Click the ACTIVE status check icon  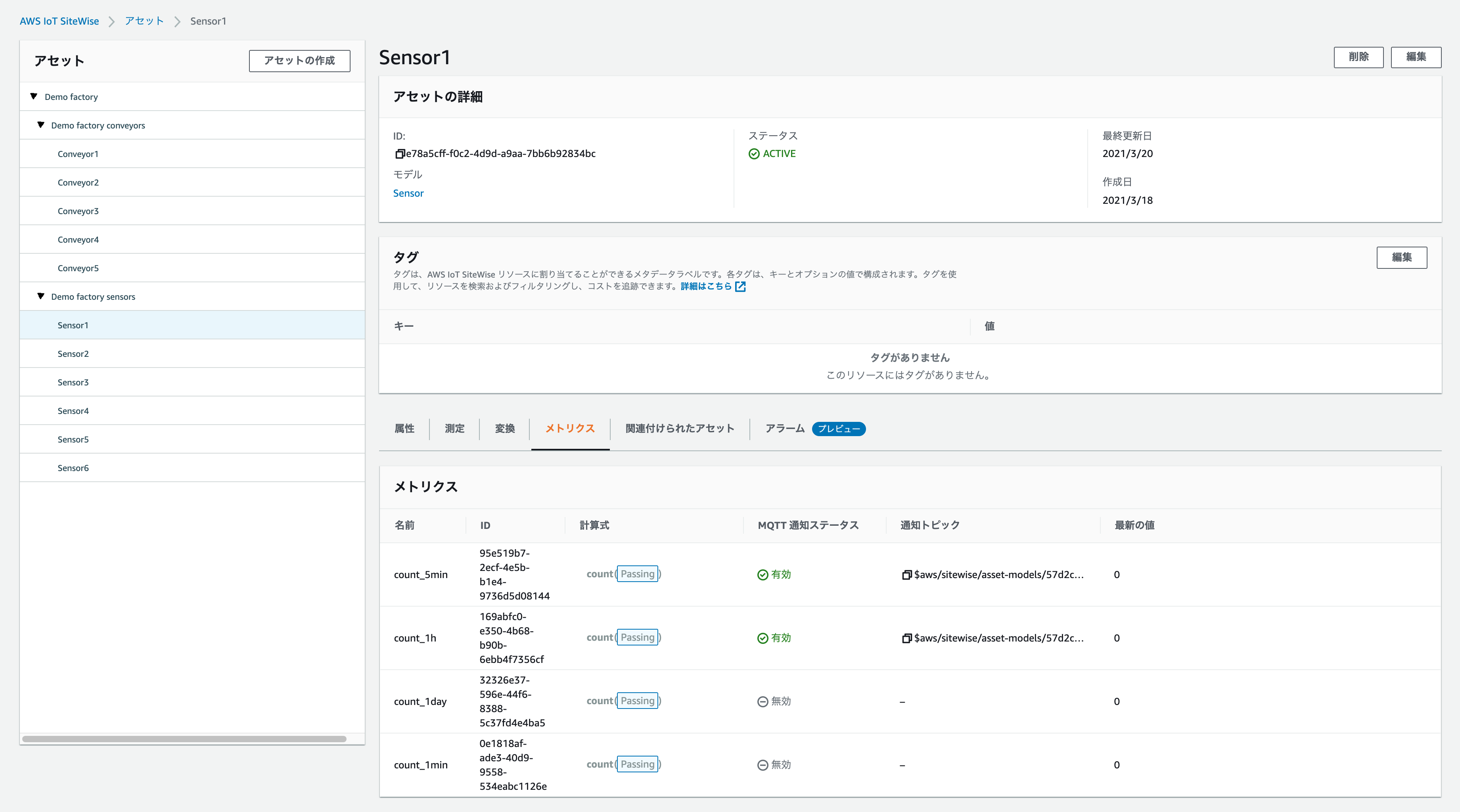point(754,154)
